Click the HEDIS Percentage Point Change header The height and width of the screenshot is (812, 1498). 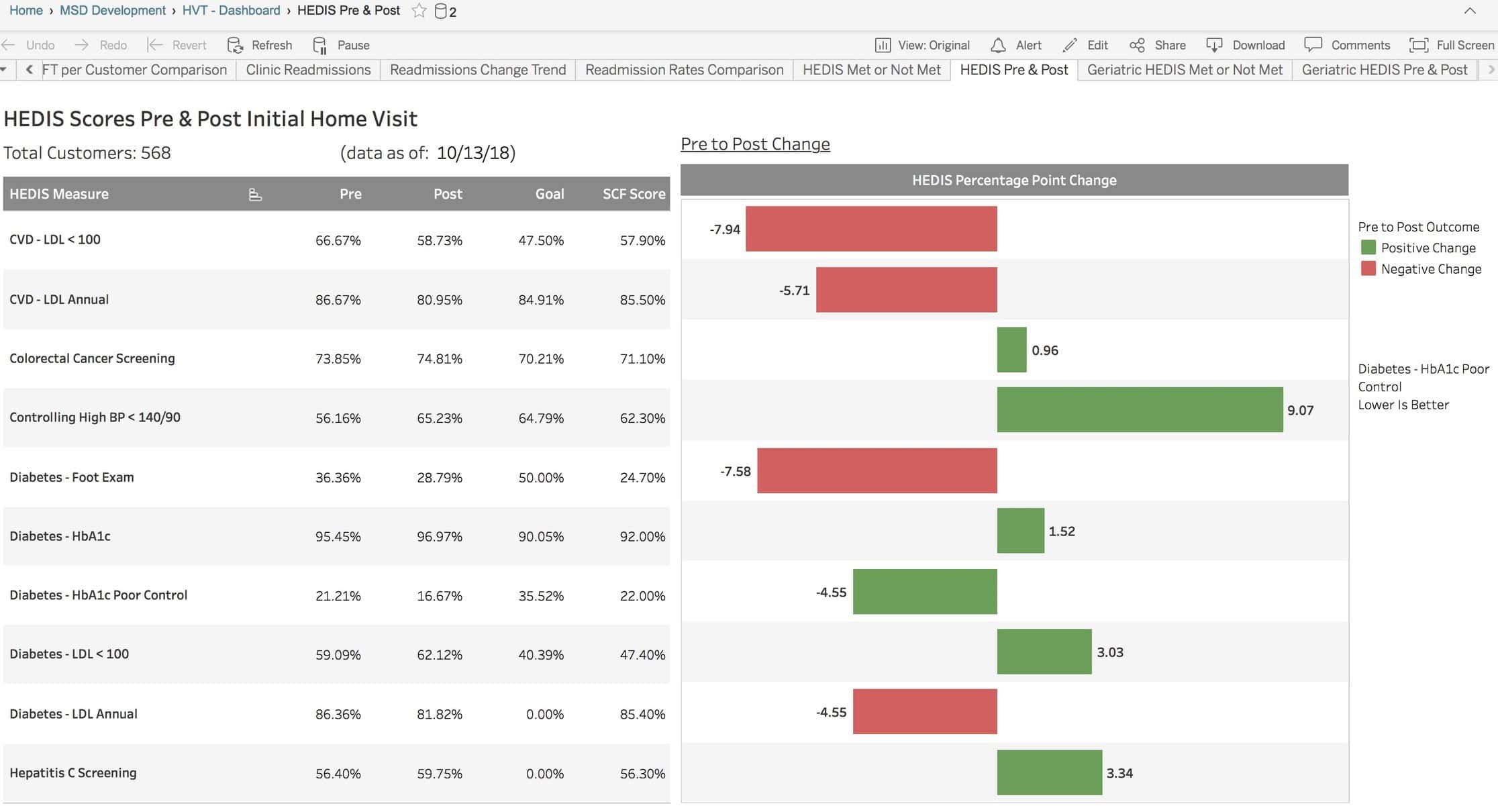1014,181
